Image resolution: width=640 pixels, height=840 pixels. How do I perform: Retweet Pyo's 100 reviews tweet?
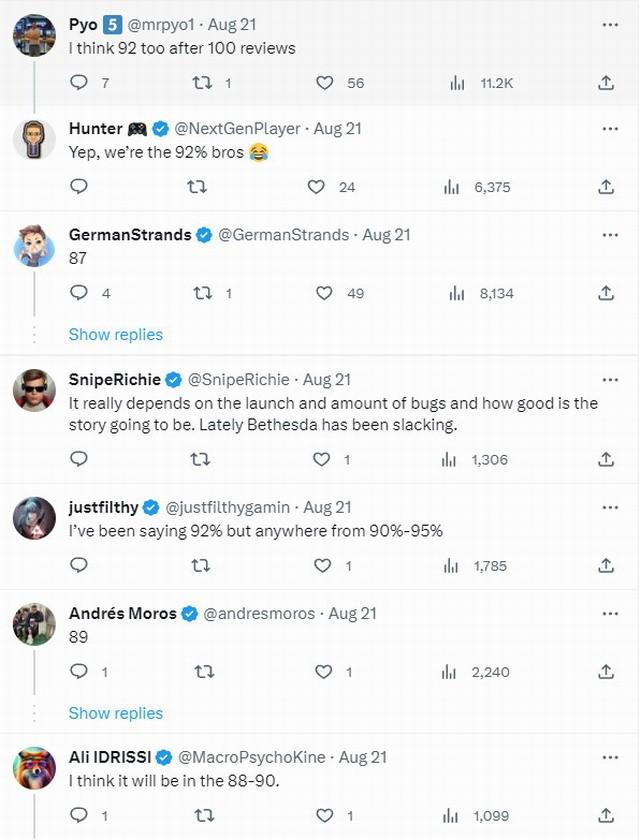click(202, 82)
